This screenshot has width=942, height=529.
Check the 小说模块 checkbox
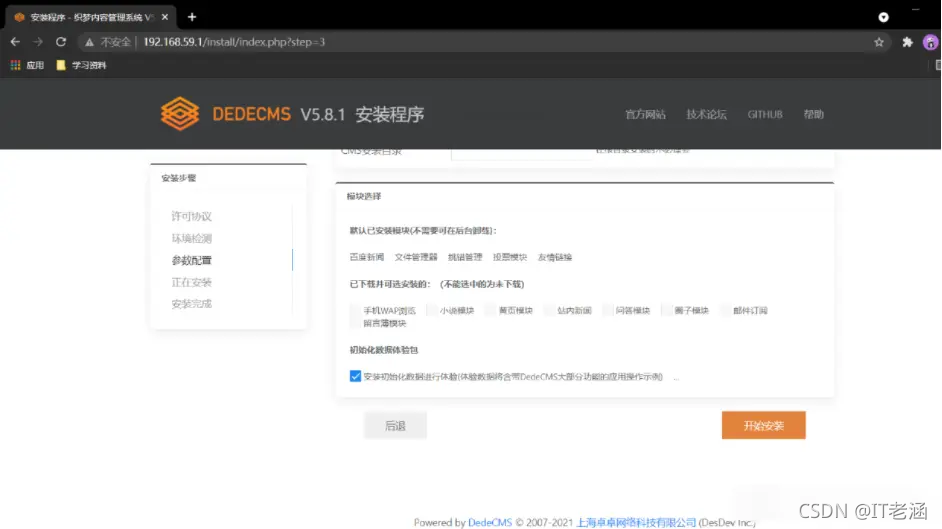(x=431, y=310)
